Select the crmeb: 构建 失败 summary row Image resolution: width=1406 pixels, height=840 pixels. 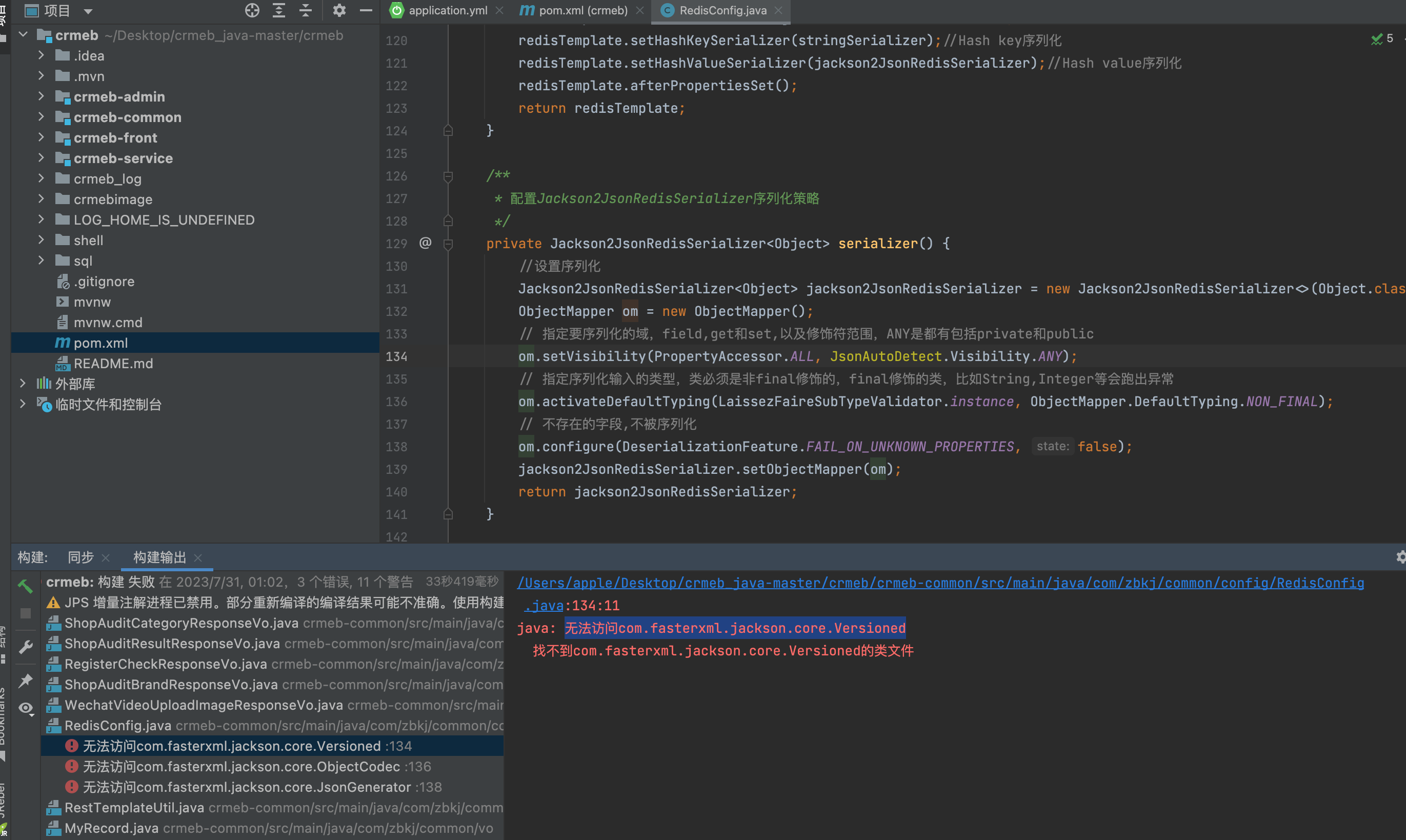coord(272,582)
